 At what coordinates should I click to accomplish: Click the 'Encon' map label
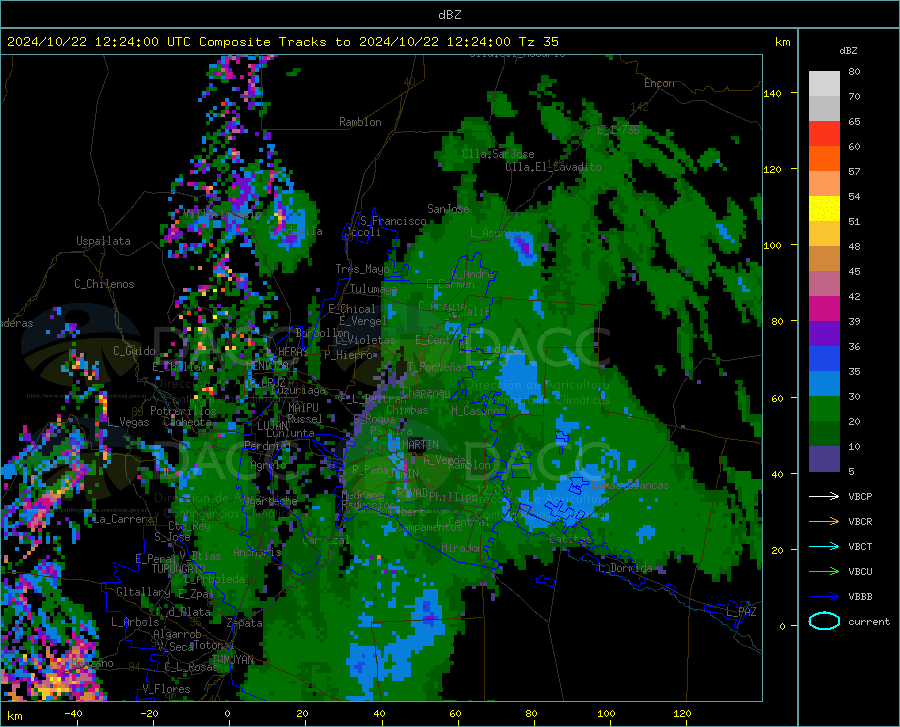coord(659,83)
